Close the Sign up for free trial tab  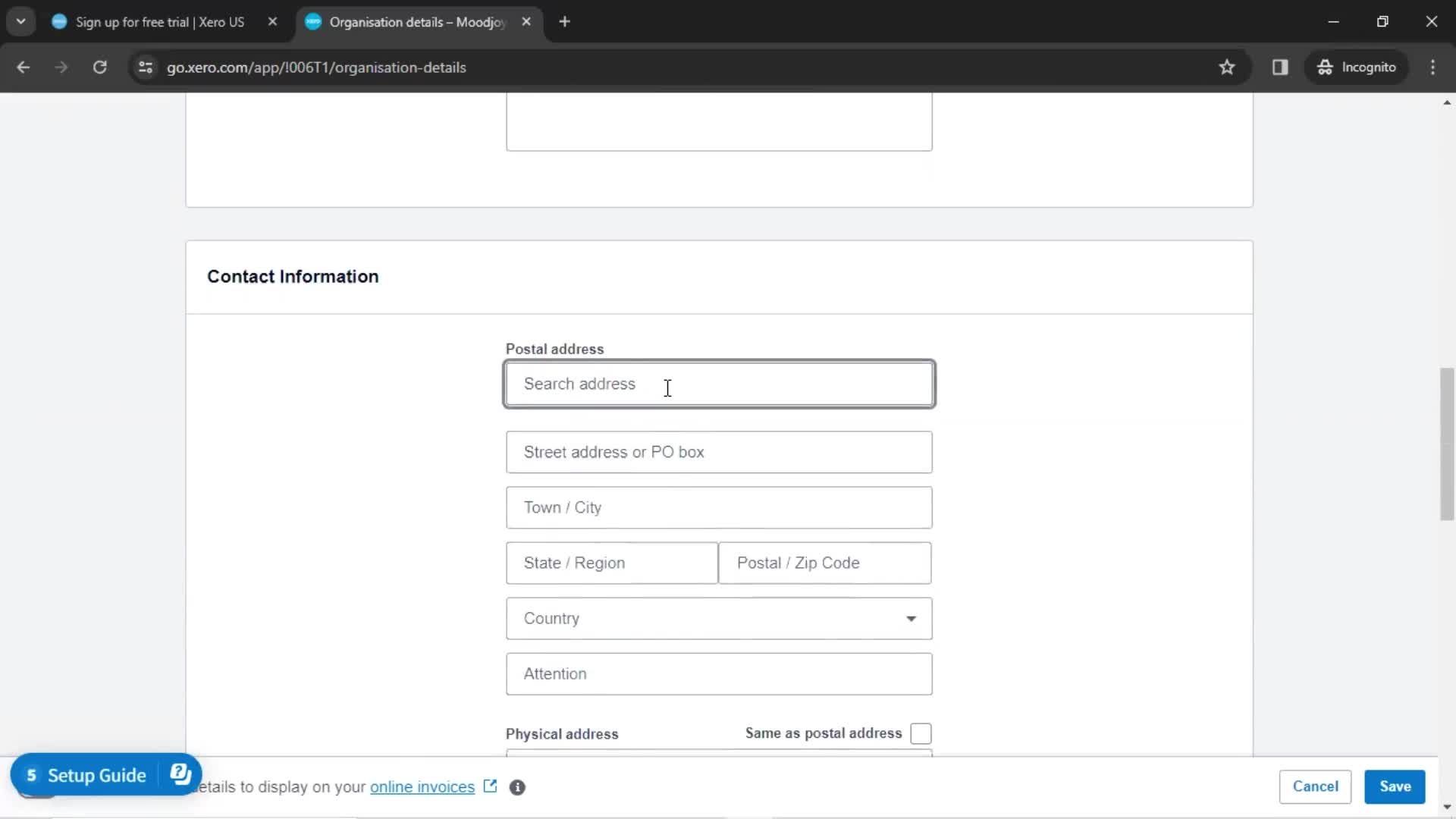coord(272,22)
